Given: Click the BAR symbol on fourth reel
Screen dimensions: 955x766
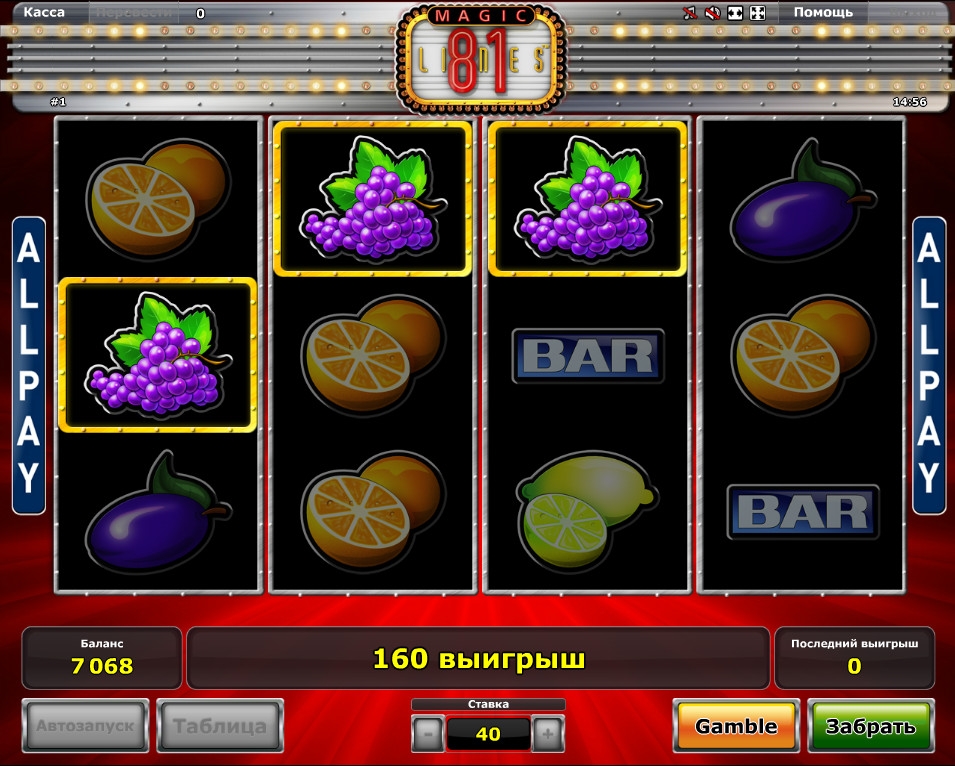Looking at the screenshot, I should [x=803, y=511].
